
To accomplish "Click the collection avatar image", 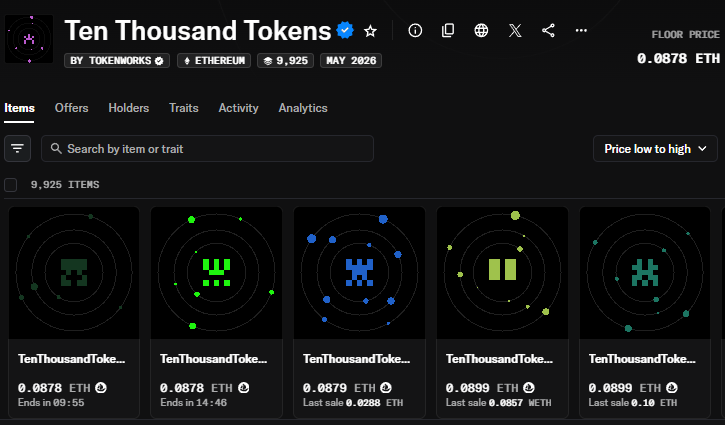I will 29,39.
